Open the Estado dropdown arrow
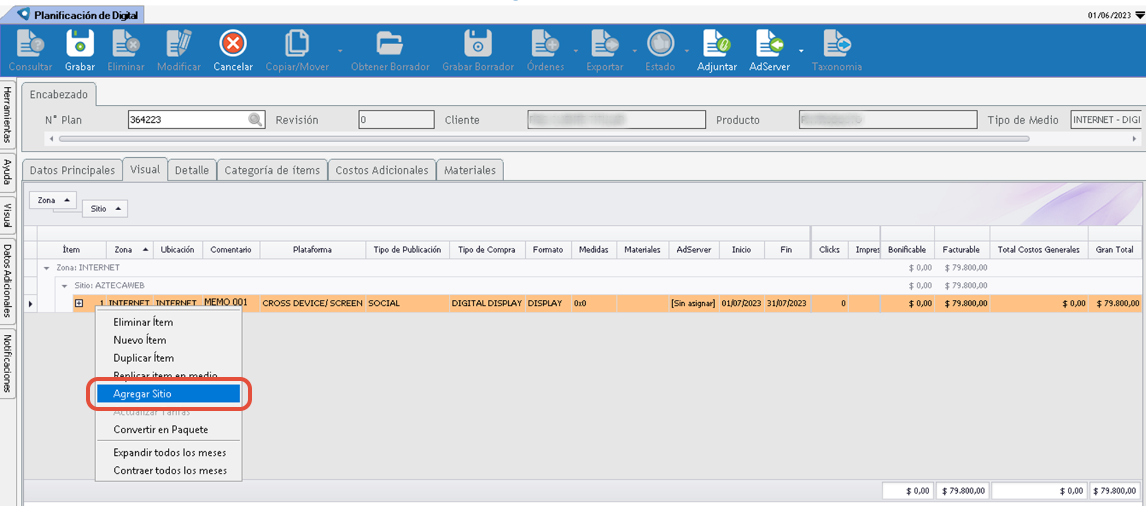This screenshot has width=1146, height=506. (x=688, y=51)
